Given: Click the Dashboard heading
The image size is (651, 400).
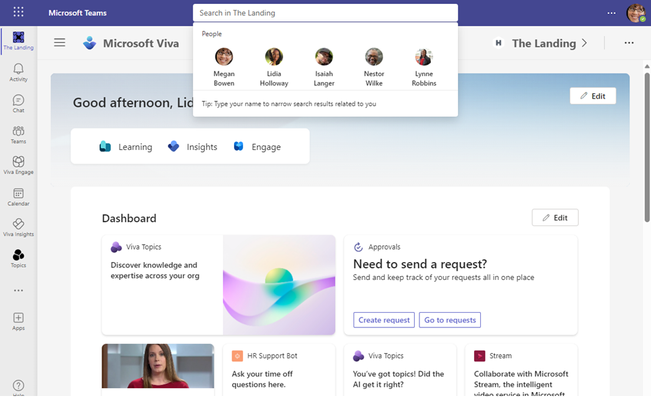Looking at the screenshot, I should pos(129,218).
